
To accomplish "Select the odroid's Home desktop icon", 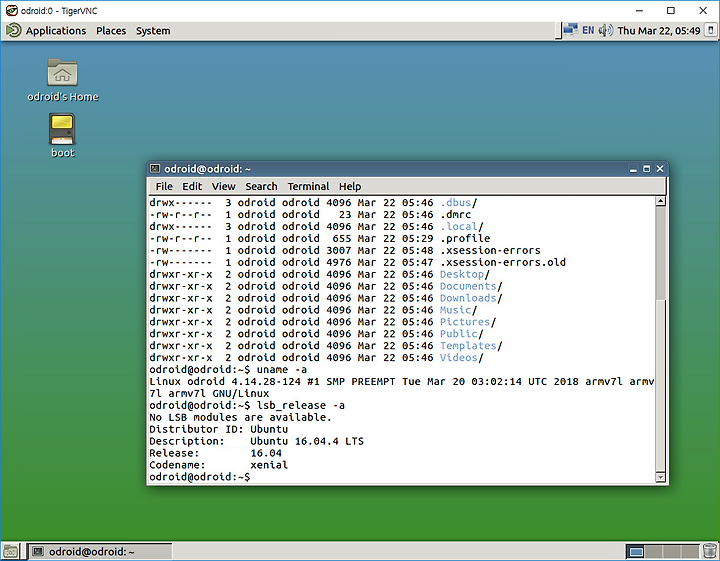I will click(62, 79).
